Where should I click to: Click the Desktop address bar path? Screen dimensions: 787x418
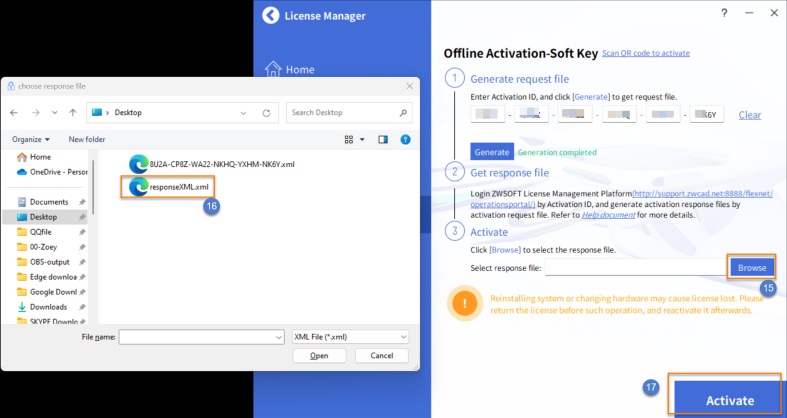pyautogui.click(x=128, y=112)
